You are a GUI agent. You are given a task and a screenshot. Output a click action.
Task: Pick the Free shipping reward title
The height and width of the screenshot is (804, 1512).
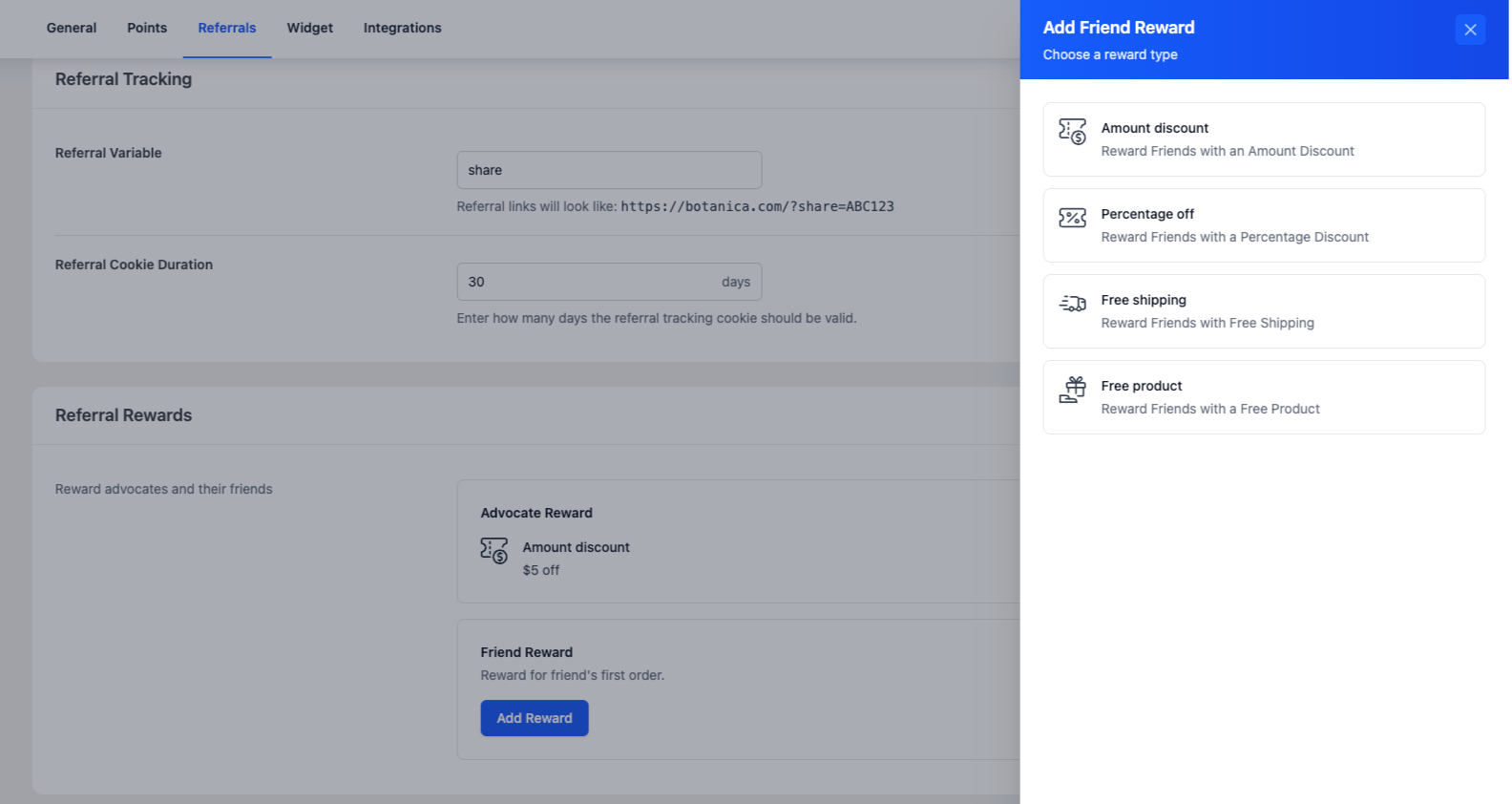click(1144, 300)
